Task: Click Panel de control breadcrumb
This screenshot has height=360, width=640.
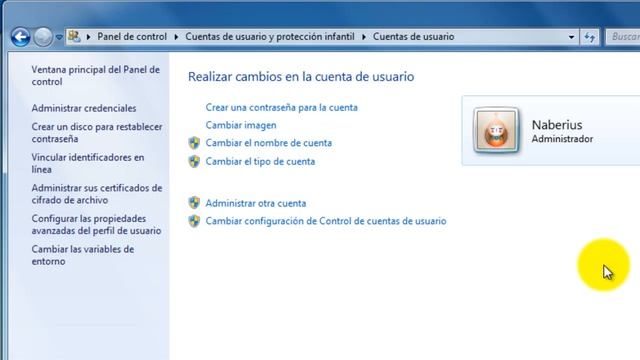Action: 132,37
